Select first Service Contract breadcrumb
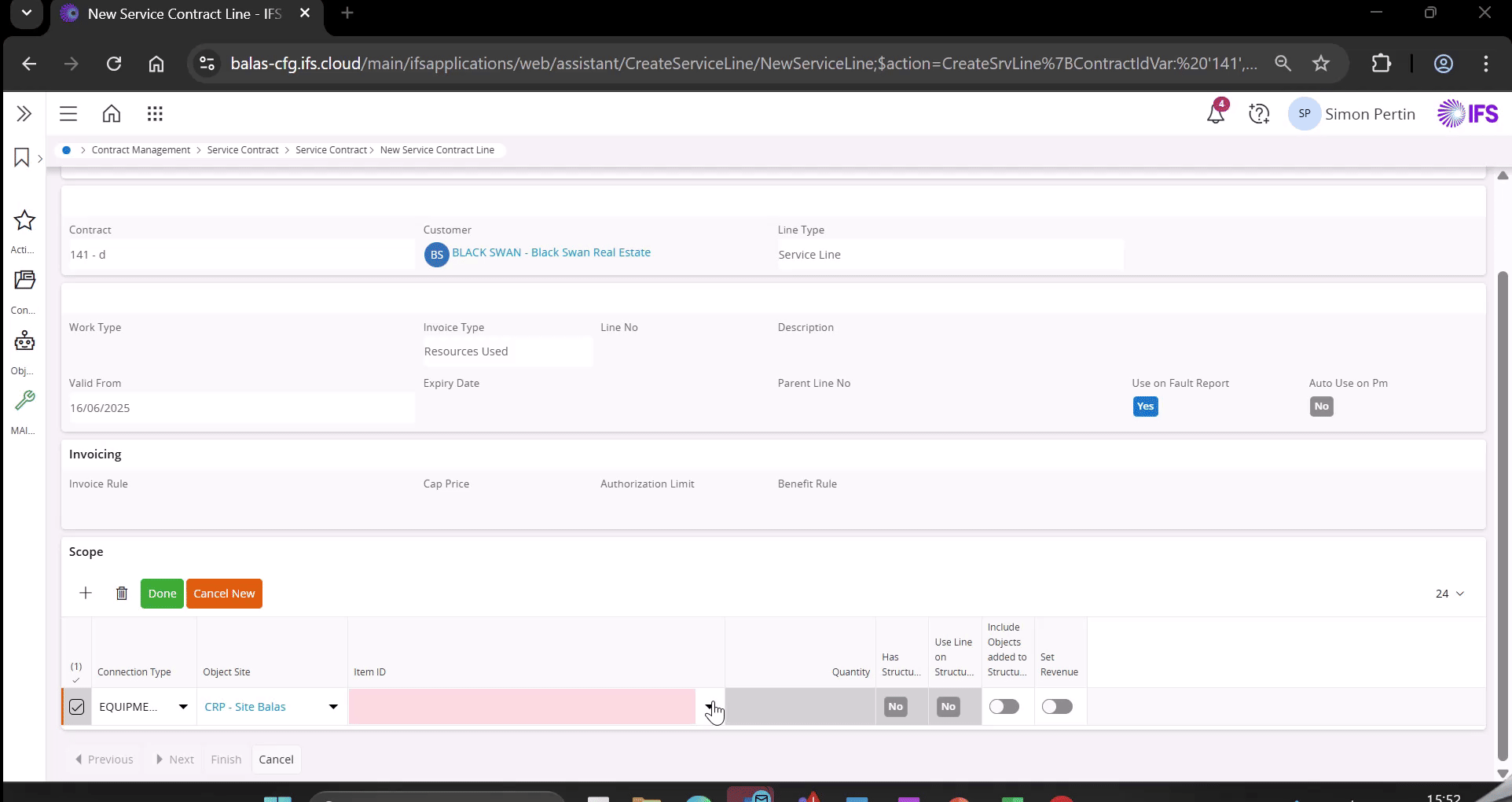Viewport: 1512px width, 802px height. tap(243, 150)
